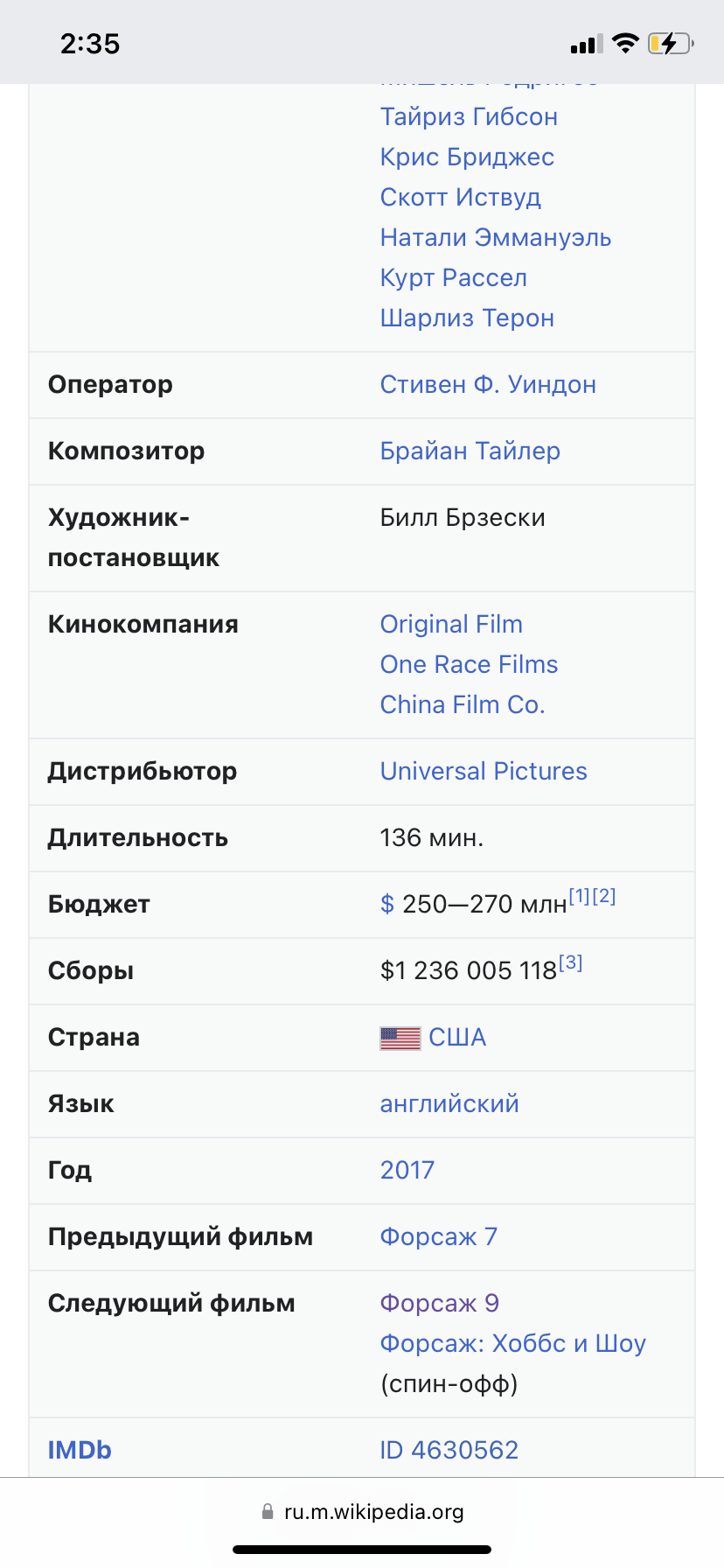724x1568 pixels.
Task: Open the Форсаж 9 article link
Action: 439,1303
